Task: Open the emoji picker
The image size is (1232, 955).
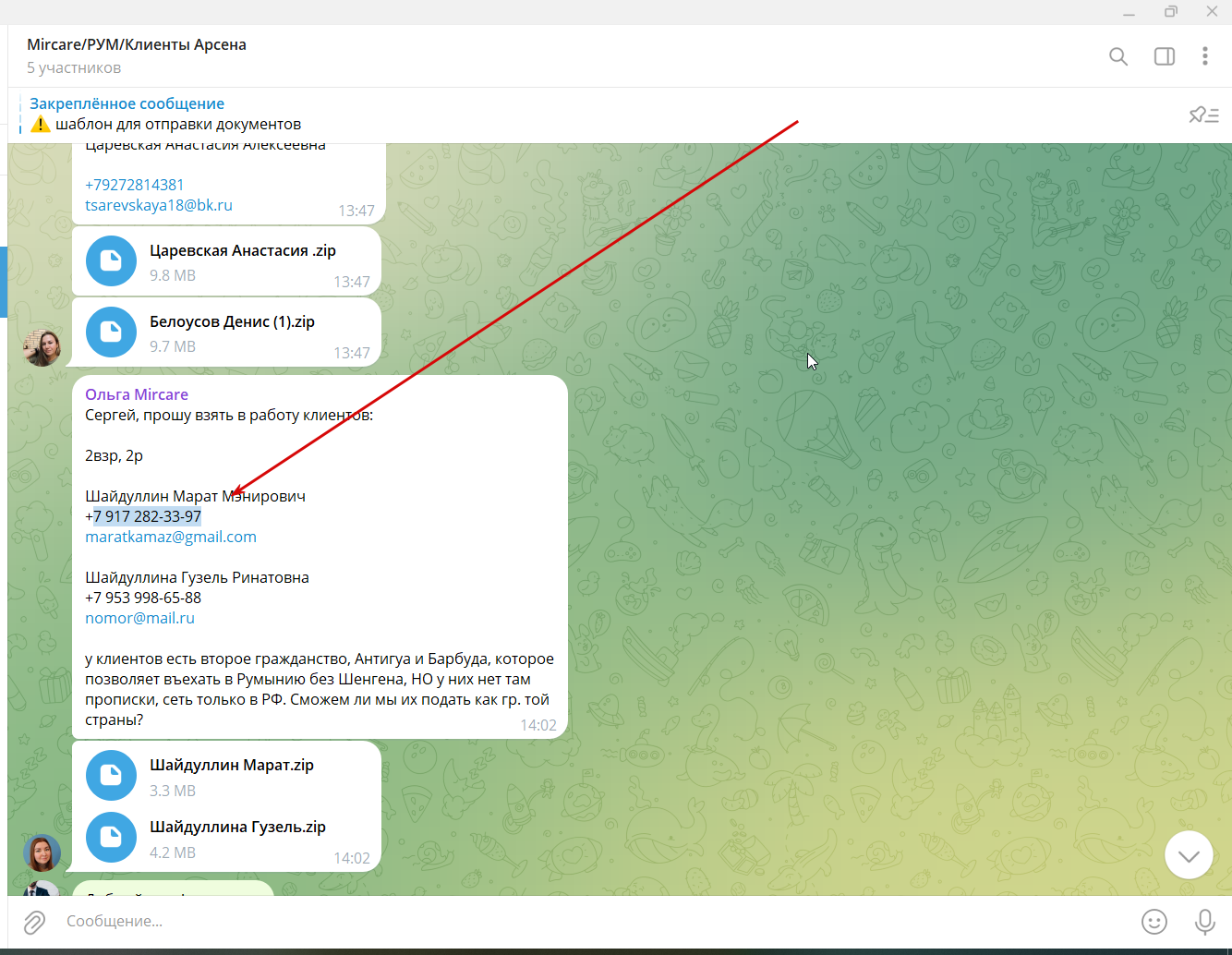Action: 1154,922
